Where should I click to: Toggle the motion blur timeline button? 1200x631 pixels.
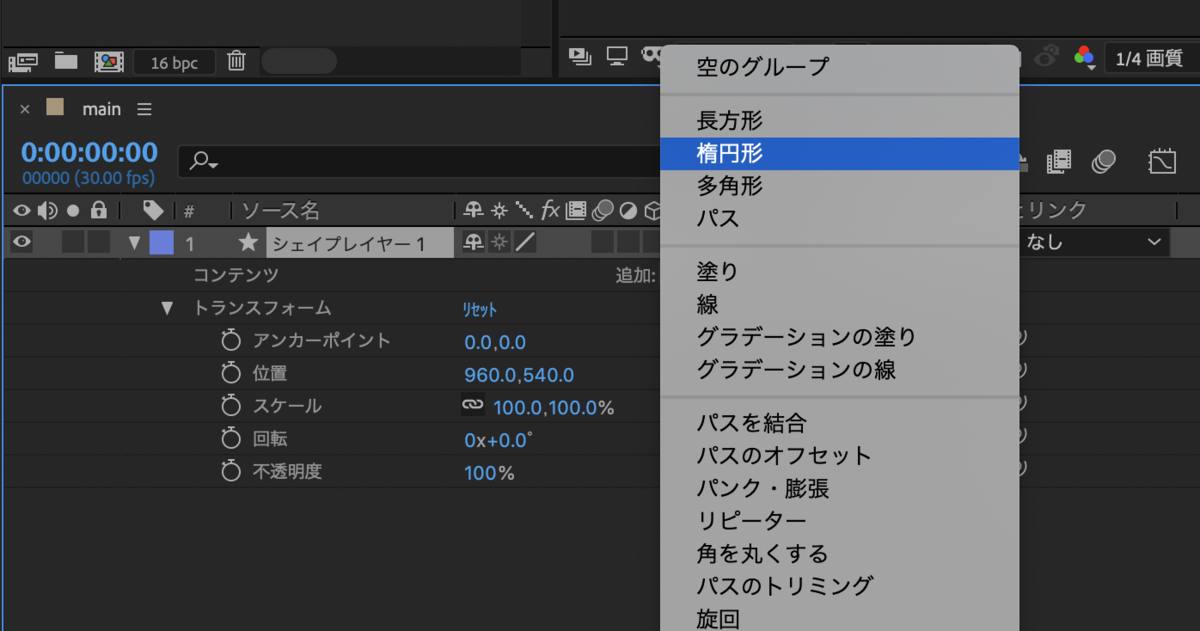(x=1104, y=161)
